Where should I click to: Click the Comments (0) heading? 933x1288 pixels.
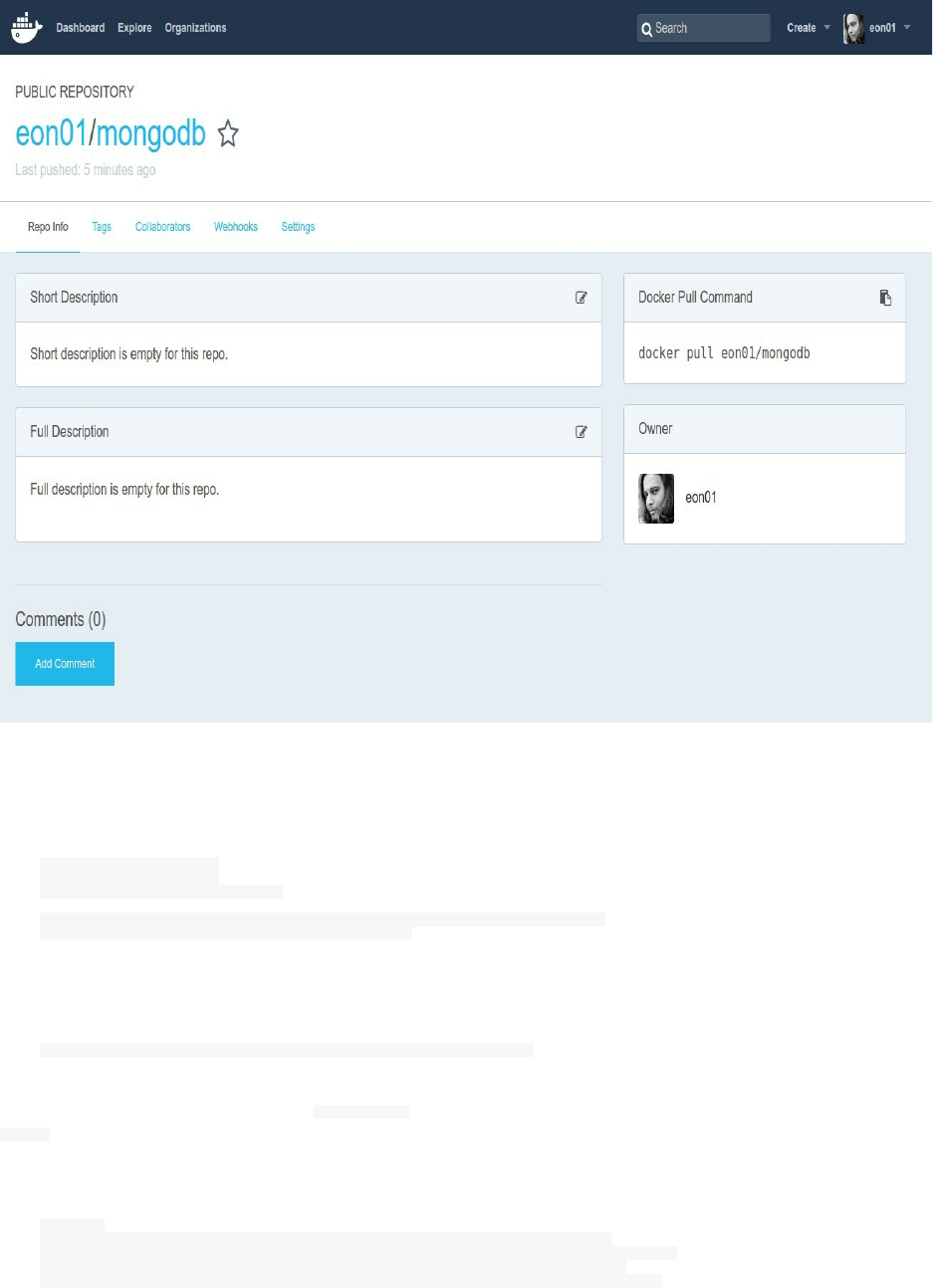coord(61,619)
